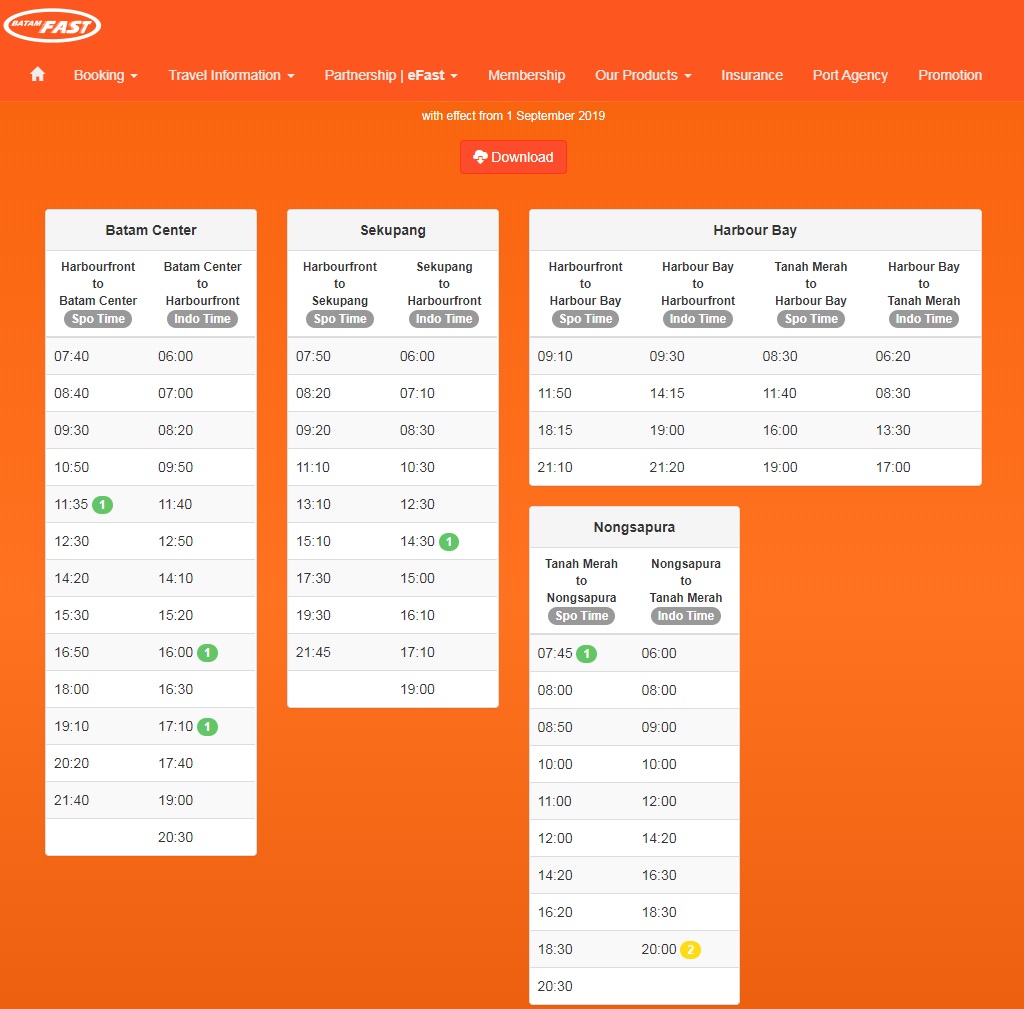This screenshot has width=1024, height=1009.
Task: Click the Indo Time badge under Harbour Bay to Harbourfront
Action: click(697, 319)
